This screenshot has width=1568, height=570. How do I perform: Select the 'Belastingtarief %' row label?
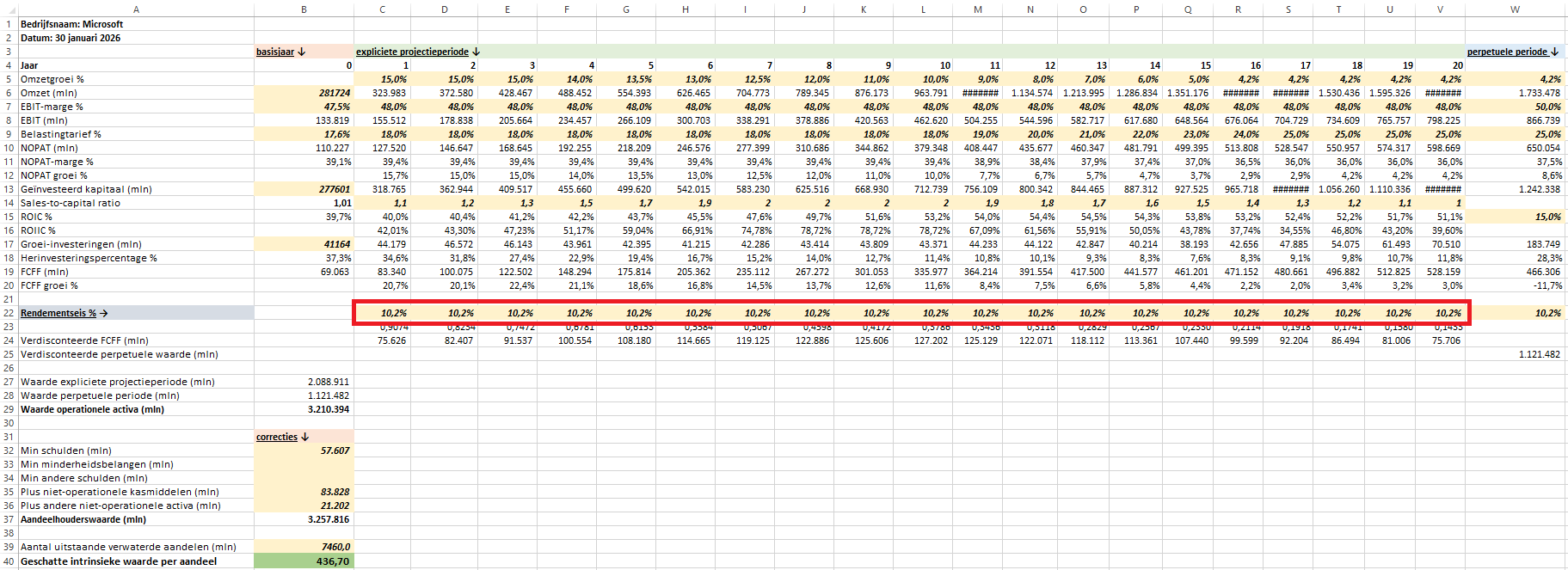tap(61, 134)
